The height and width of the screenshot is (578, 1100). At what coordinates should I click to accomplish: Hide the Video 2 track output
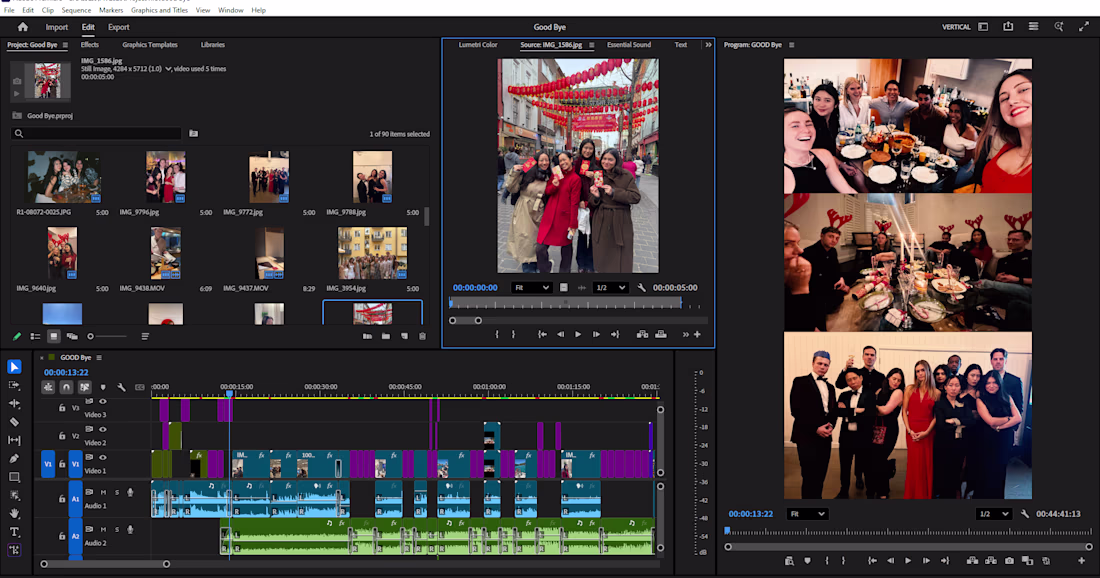tap(102, 429)
